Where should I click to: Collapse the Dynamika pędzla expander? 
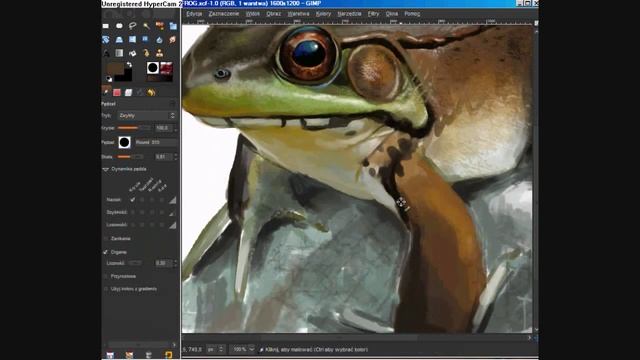pos(105,169)
